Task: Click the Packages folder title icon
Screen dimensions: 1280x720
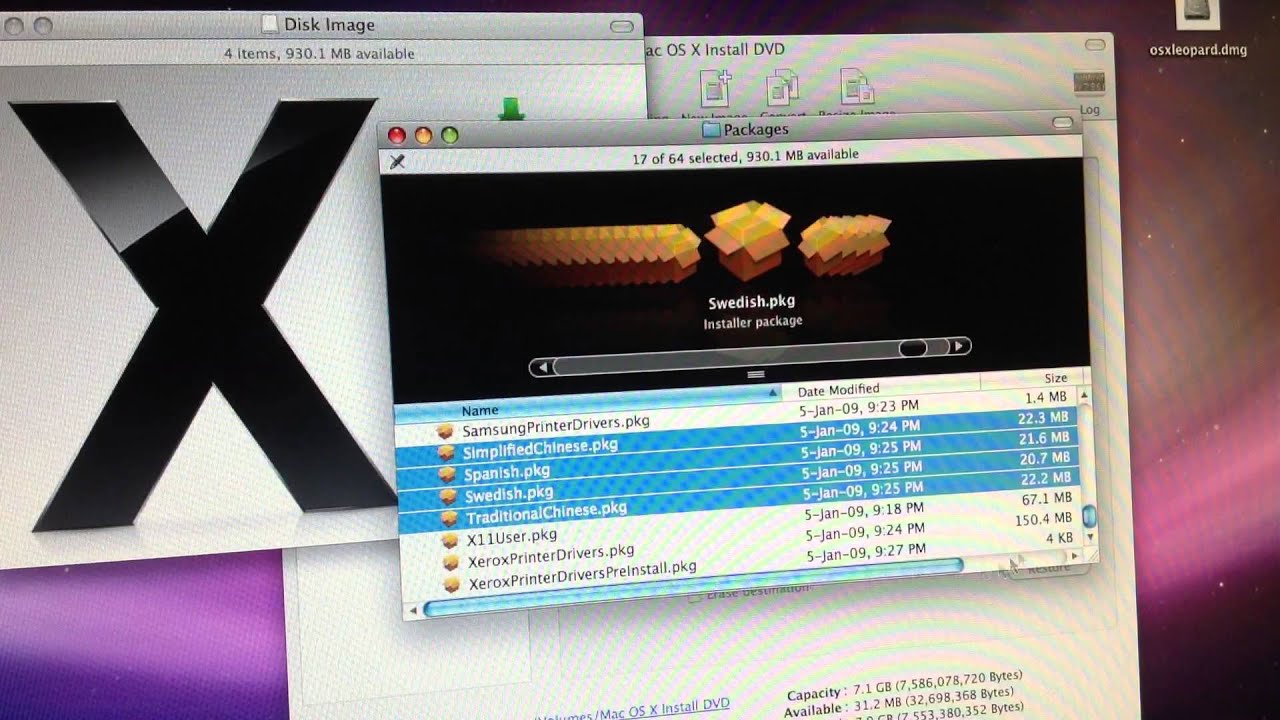Action: [x=711, y=129]
